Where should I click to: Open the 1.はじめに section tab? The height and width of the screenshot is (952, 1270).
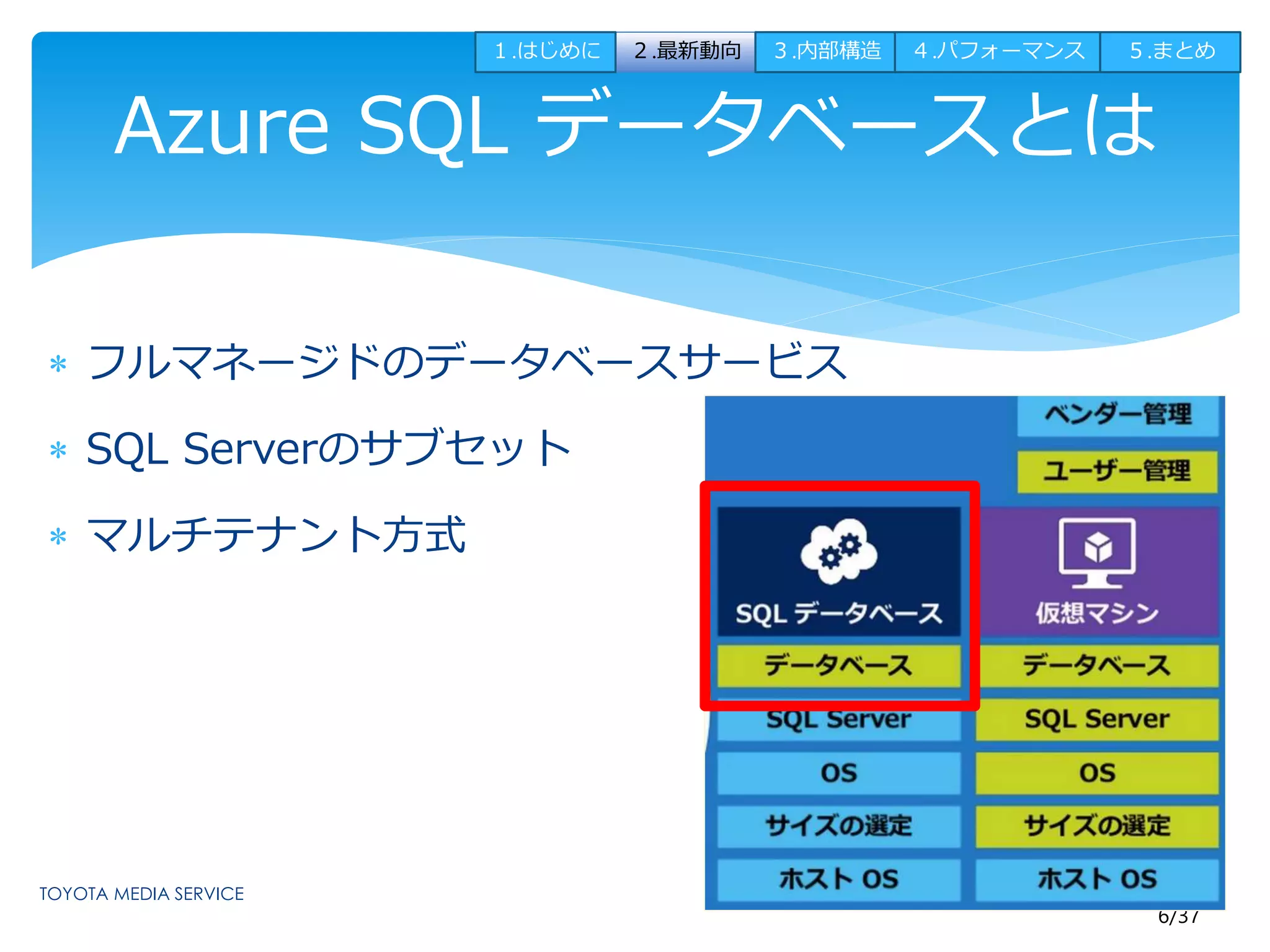click(x=546, y=52)
